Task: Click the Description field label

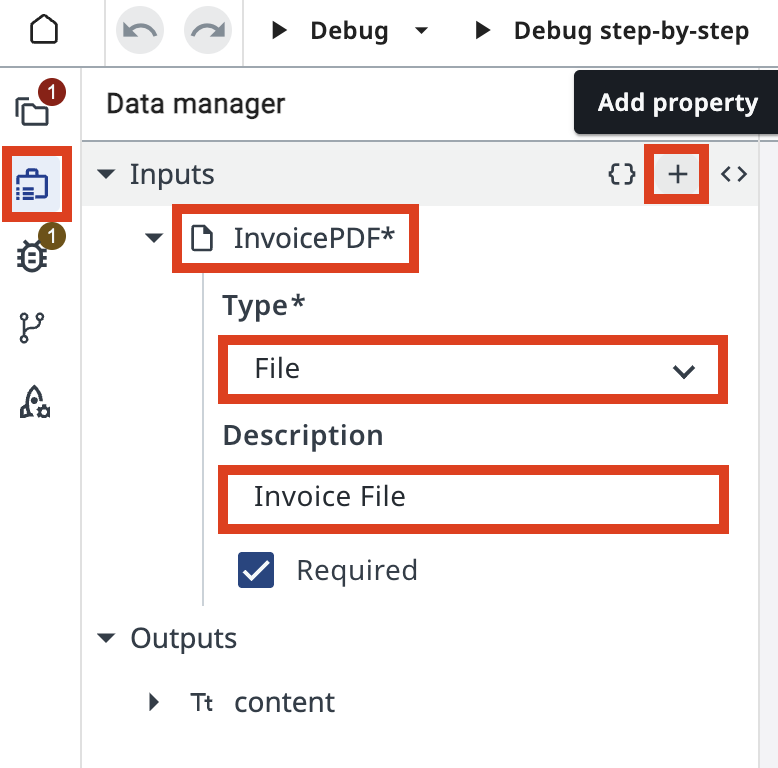Action: [x=303, y=436]
